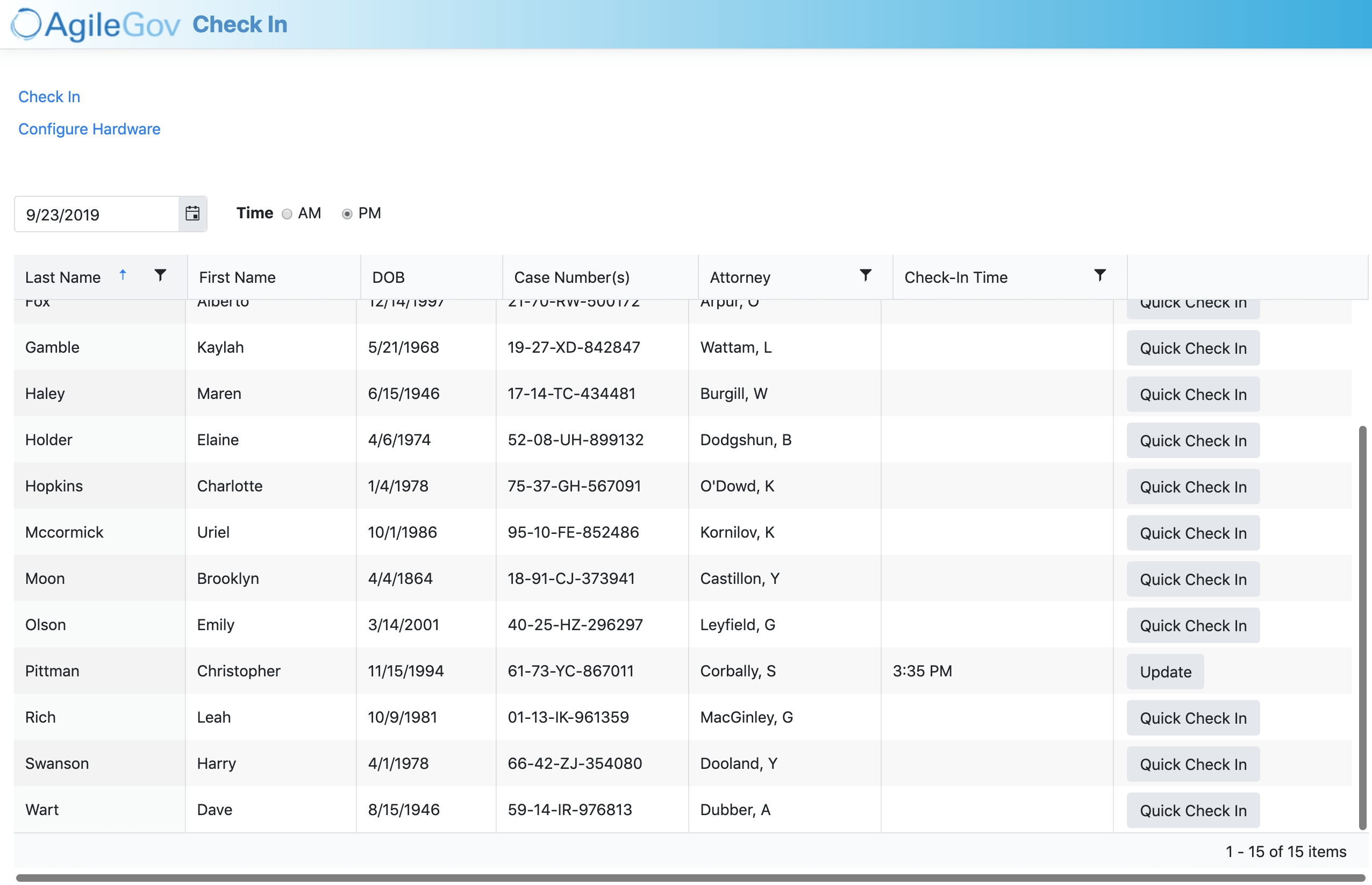Click case number 17-14-TC-434481
Screen dimensions: 1372x885
[571, 394]
